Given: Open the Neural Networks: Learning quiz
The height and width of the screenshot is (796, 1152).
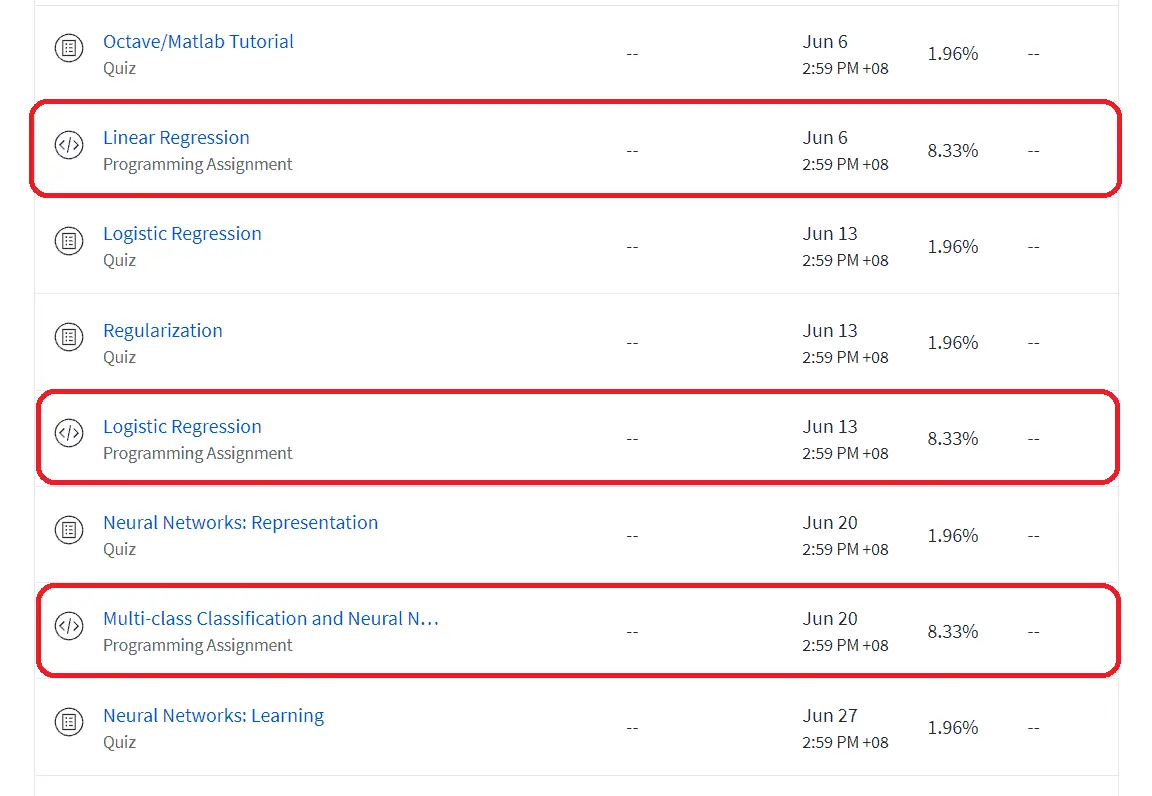Looking at the screenshot, I should tap(213, 715).
